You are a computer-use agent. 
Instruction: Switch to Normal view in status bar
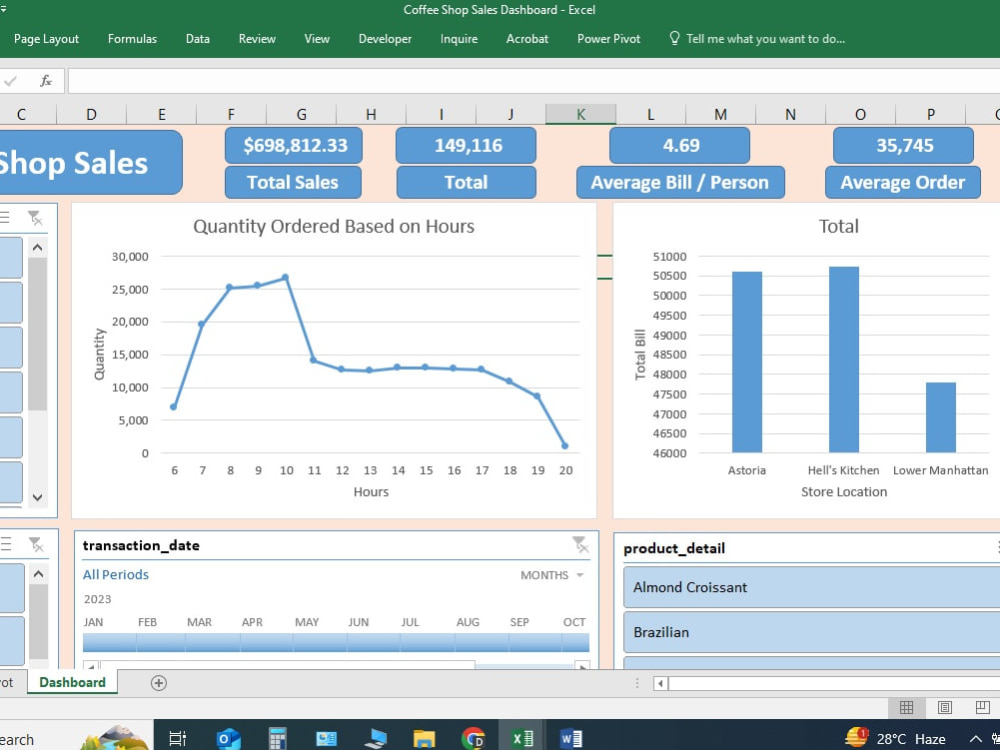tap(906, 707)
